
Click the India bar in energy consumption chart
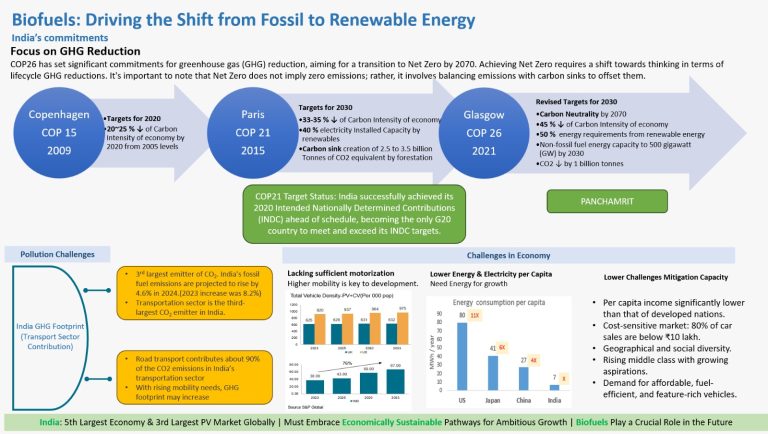(554, 387)
